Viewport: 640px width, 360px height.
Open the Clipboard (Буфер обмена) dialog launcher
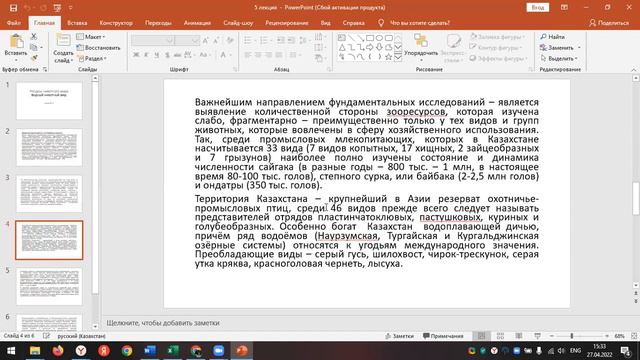pos(45,70)
